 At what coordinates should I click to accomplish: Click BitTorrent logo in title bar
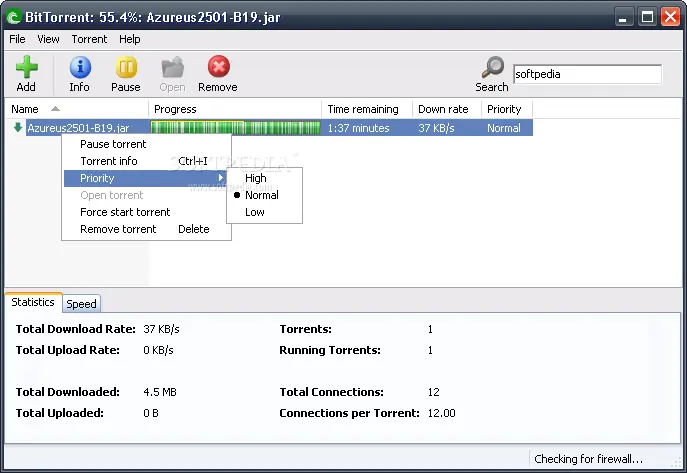coord(14,17)
